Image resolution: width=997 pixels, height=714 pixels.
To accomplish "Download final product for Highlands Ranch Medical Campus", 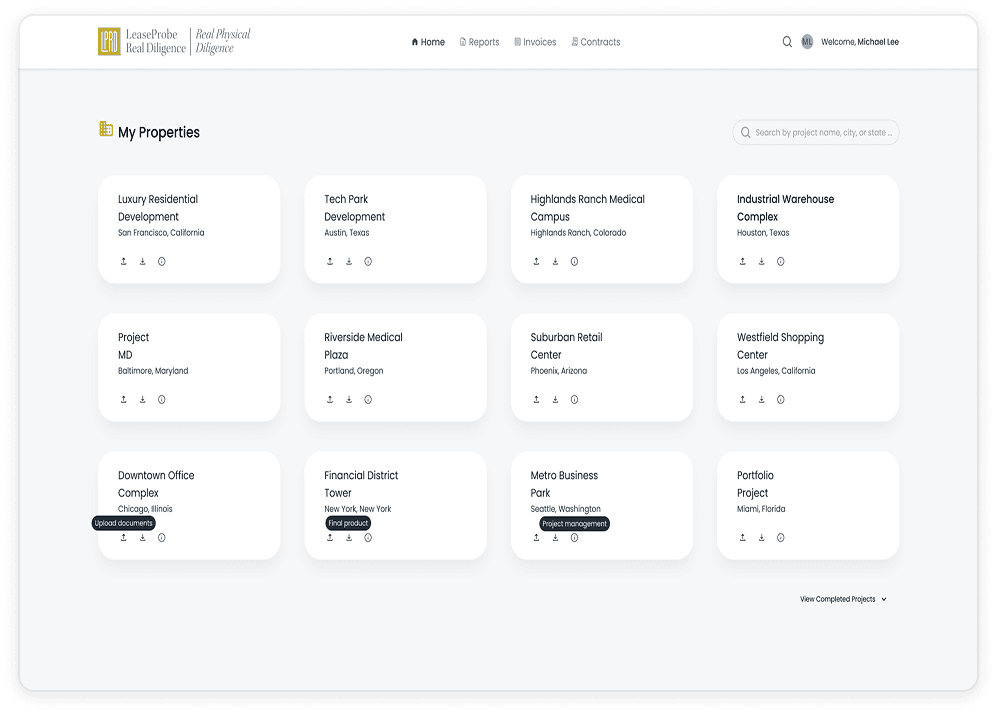I will tap(555, 261).
